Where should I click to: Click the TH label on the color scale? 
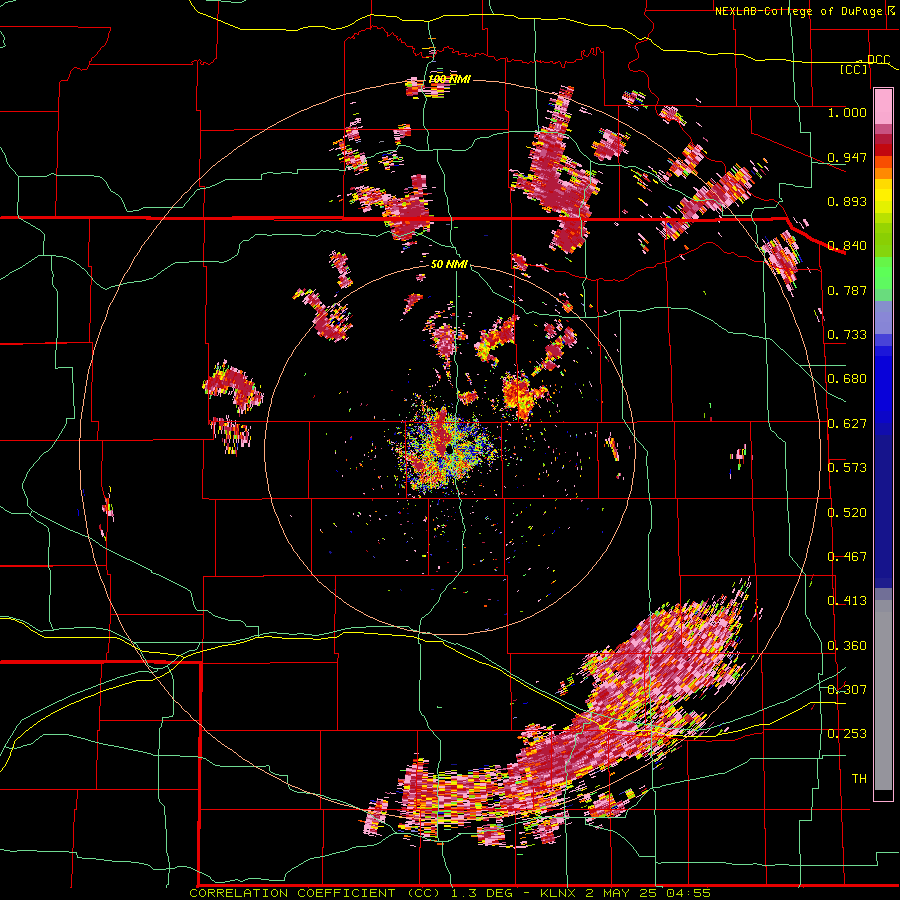pyautogui.click(x=859, y=779)
